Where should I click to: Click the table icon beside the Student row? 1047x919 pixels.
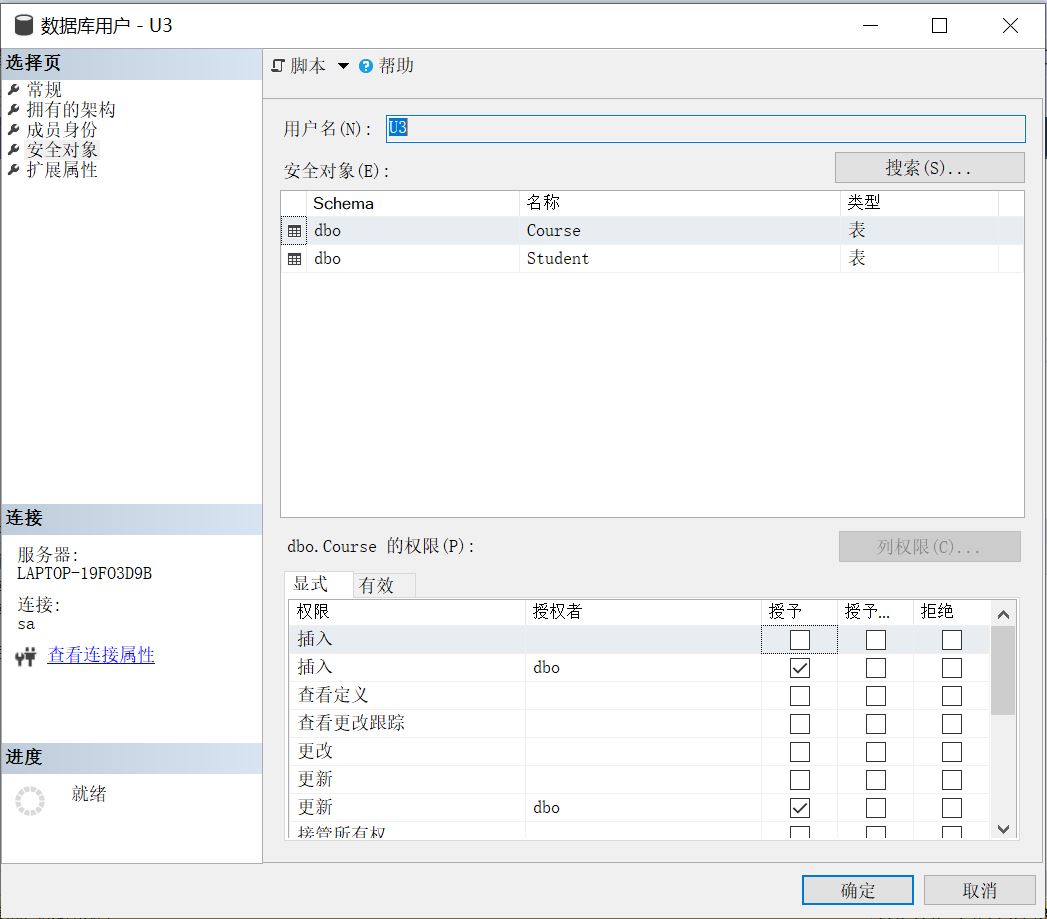click(x=294, y=258)
